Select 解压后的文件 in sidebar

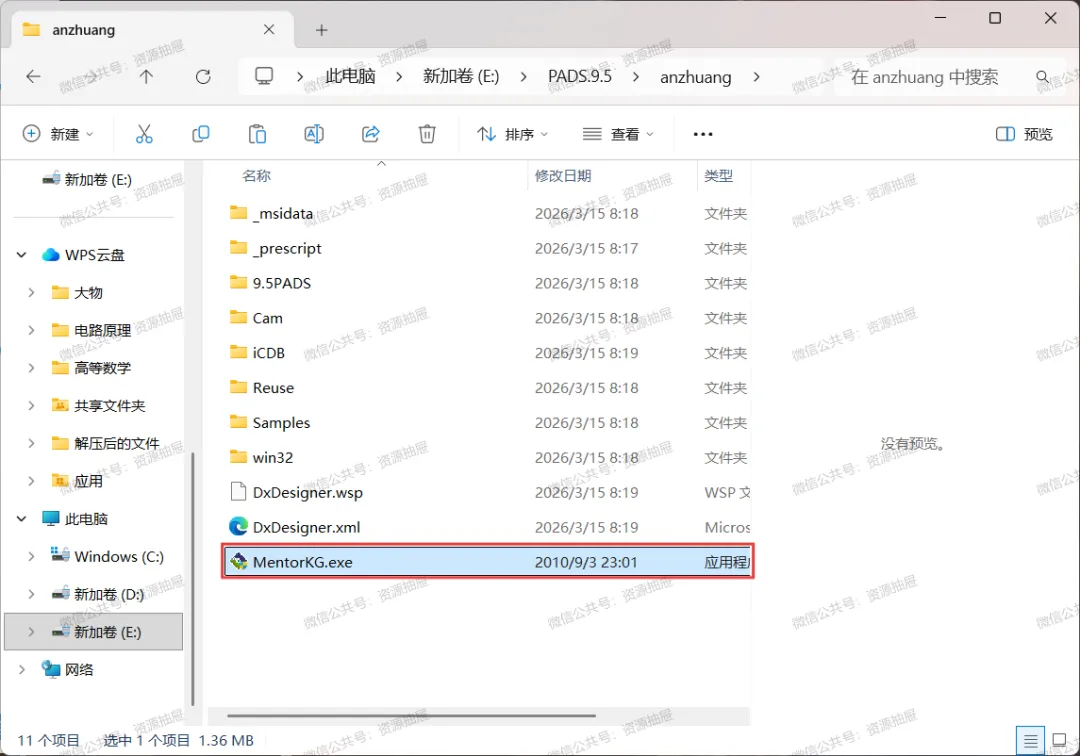[116, 443]
